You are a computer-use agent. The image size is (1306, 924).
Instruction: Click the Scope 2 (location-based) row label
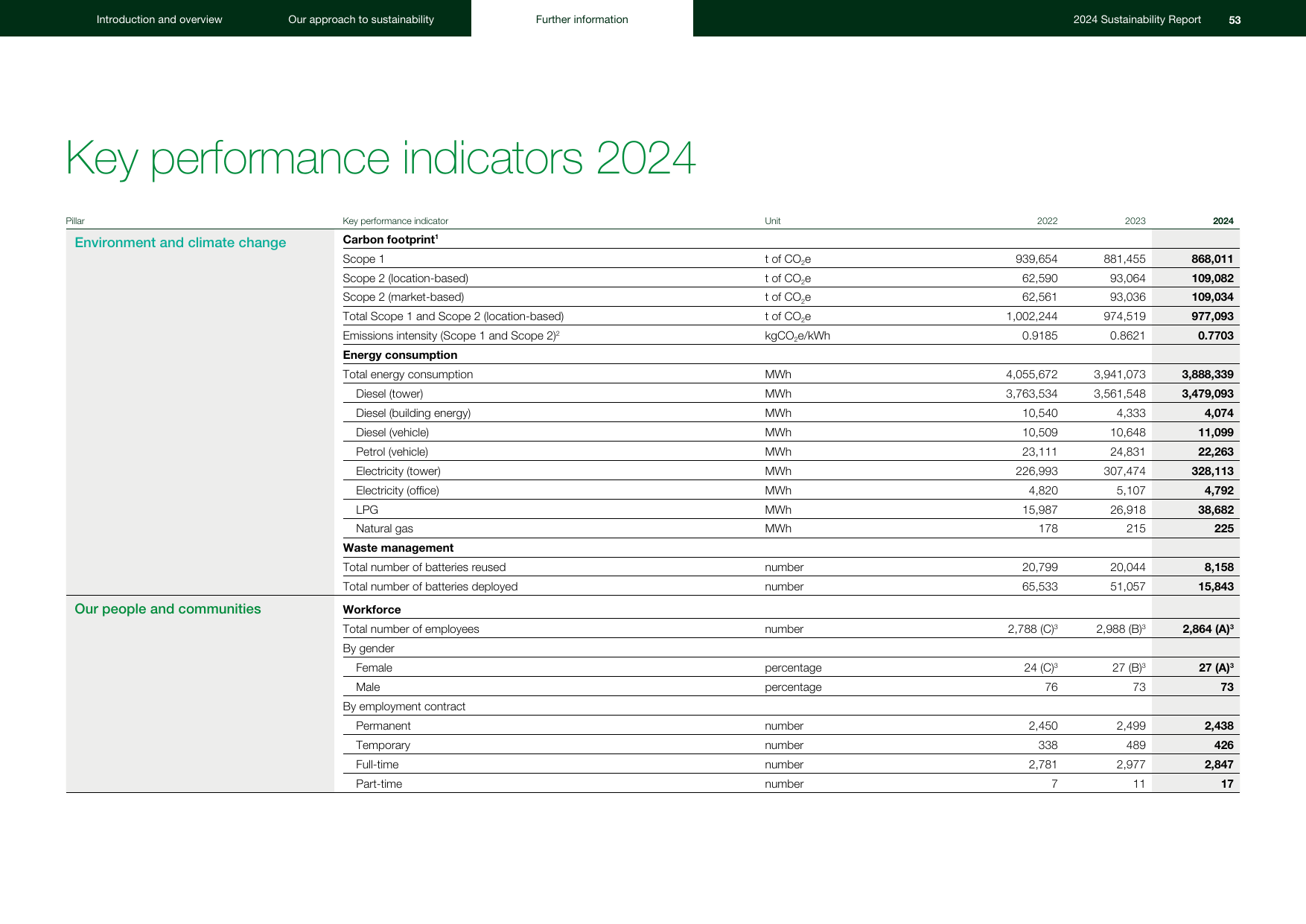[x=406, y=278]
